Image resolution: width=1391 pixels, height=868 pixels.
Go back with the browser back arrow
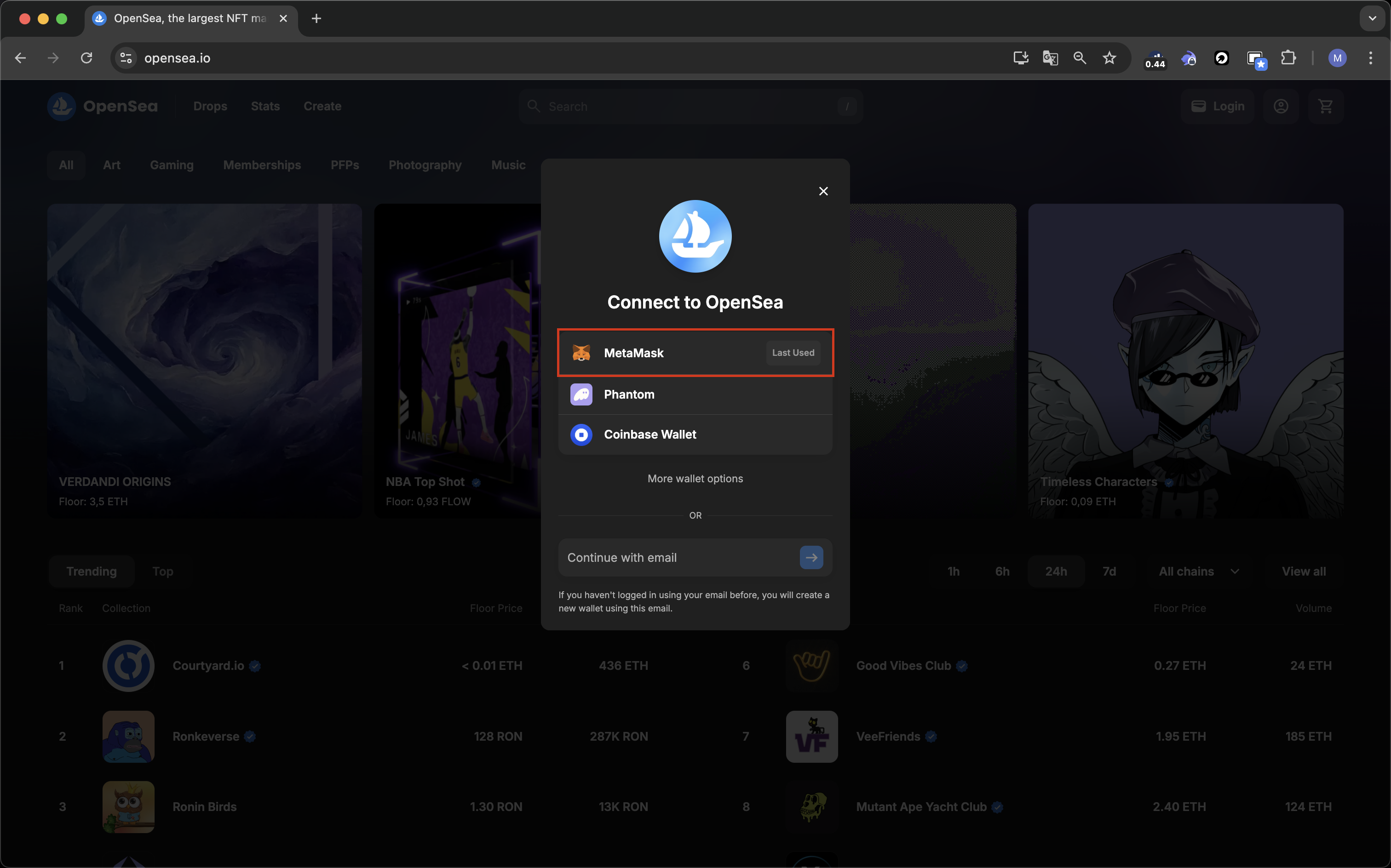(x=20, y=58)
